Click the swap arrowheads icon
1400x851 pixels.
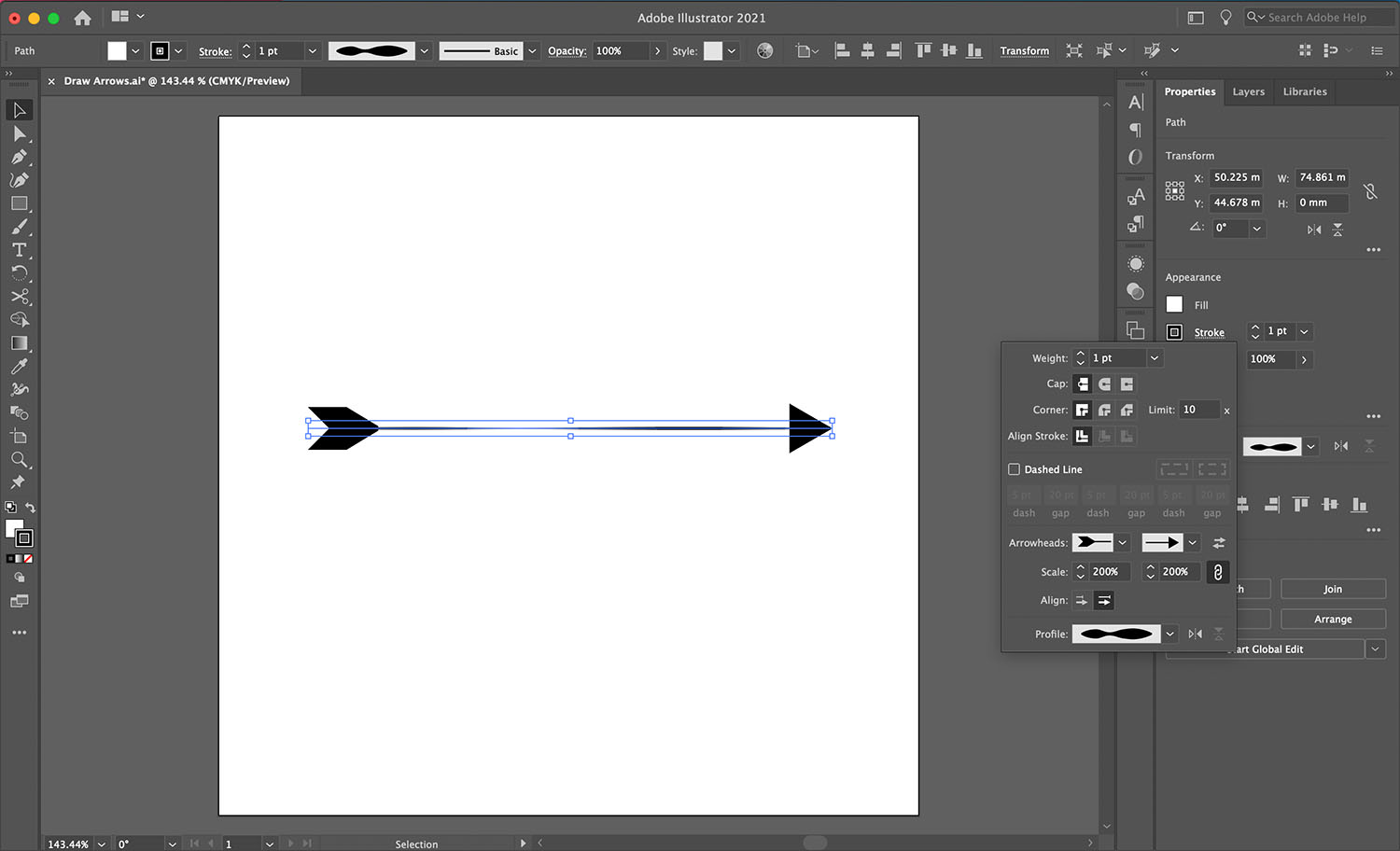[1217, 542]
